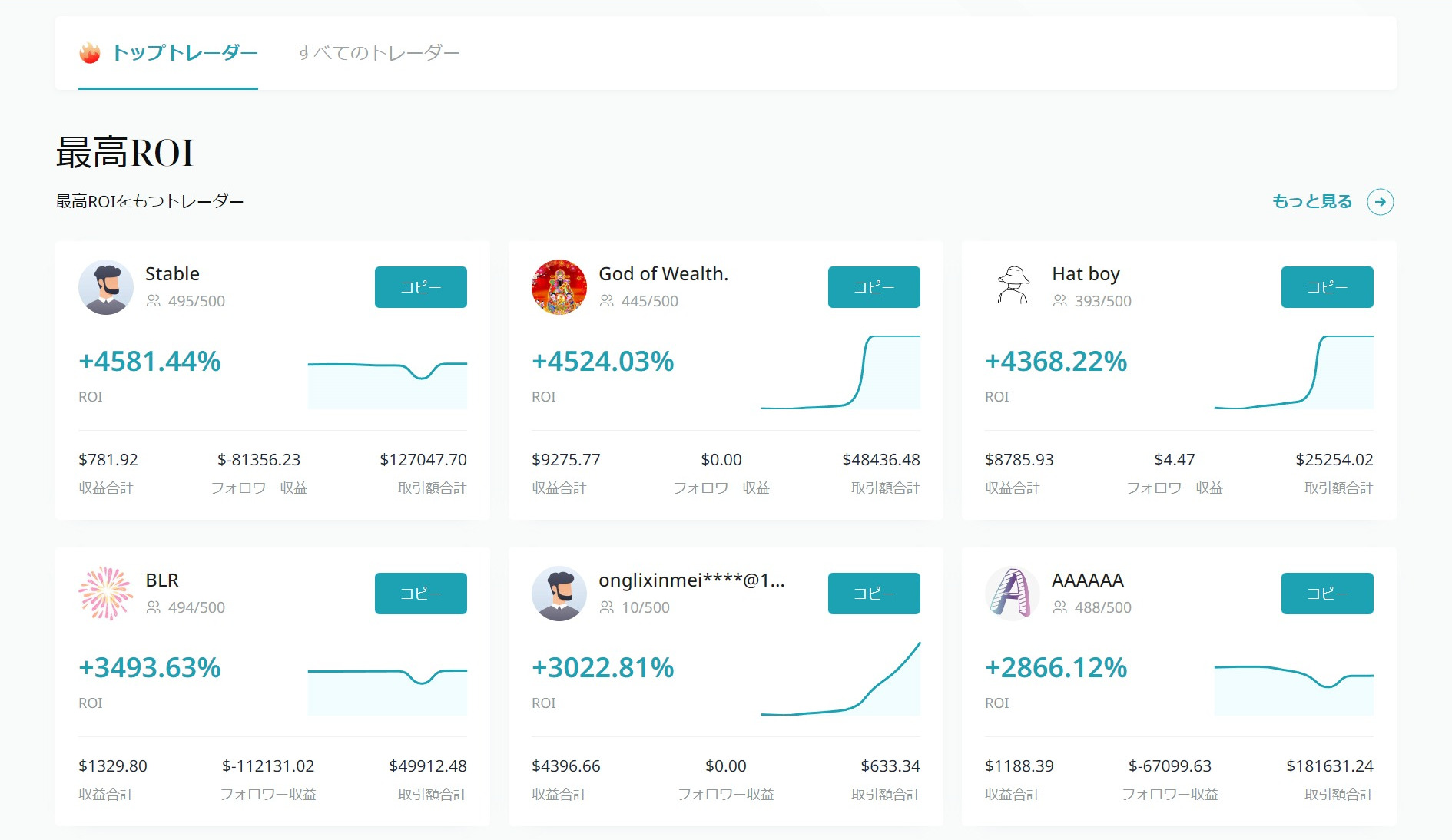Select the +3022.81% ROI value for onglixinmei

pyautogui.click(x=602, y=667)
